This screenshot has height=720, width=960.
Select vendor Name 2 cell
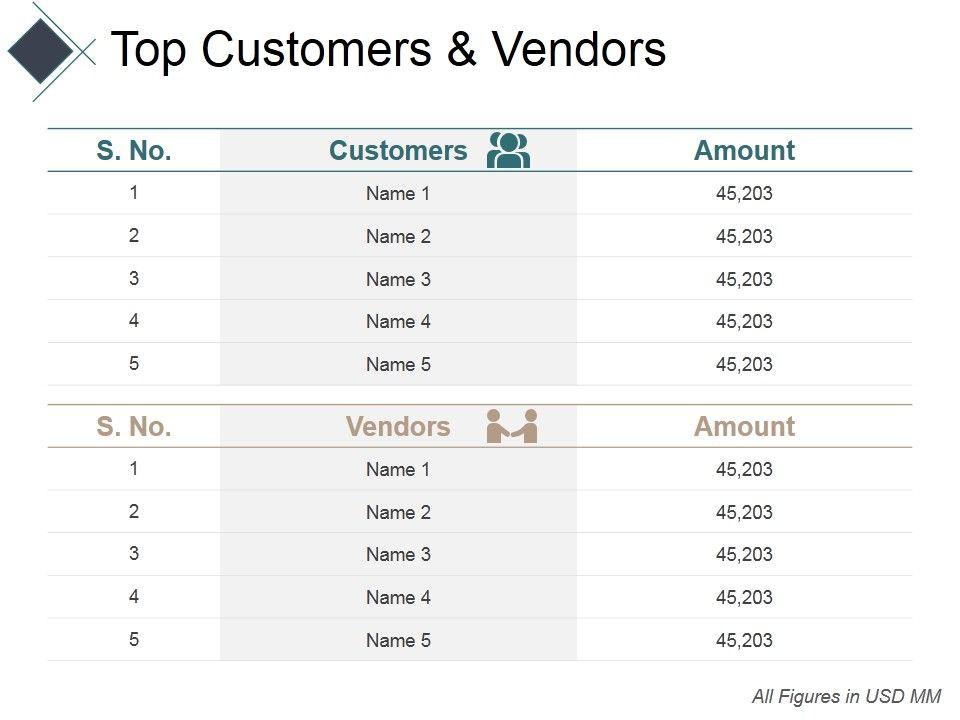click(x=398, y=512)
